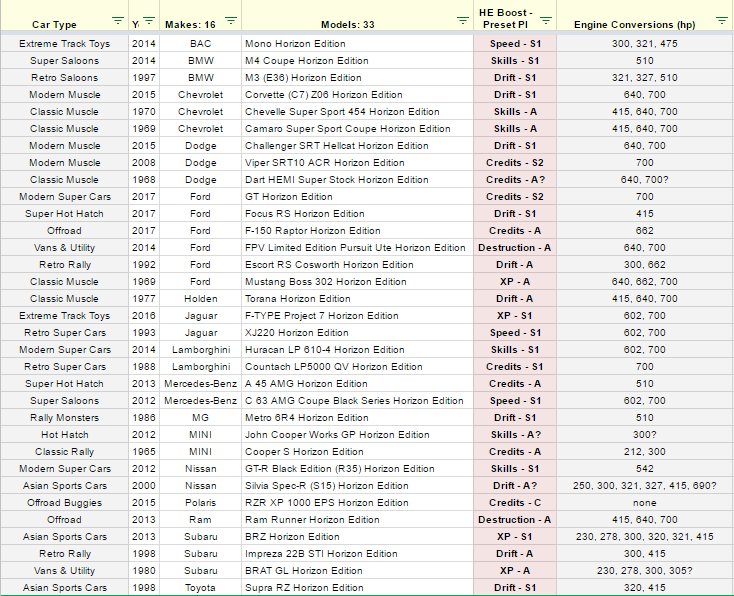734x596 pixels.
Task: Select GT-R Black Edition (R35) cell
Action: click(x=357, y=469)
